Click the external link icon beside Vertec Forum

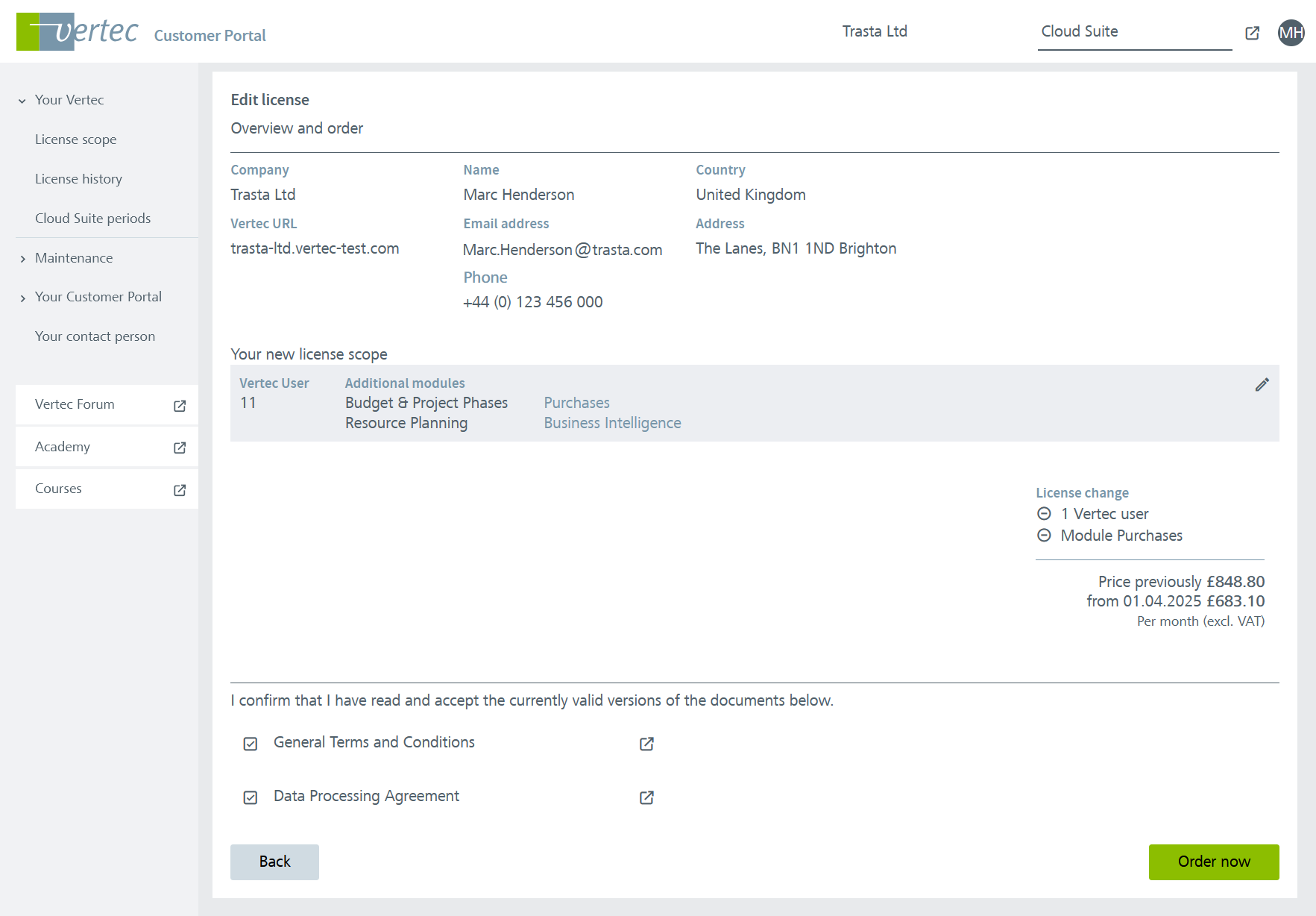[180, 406]
